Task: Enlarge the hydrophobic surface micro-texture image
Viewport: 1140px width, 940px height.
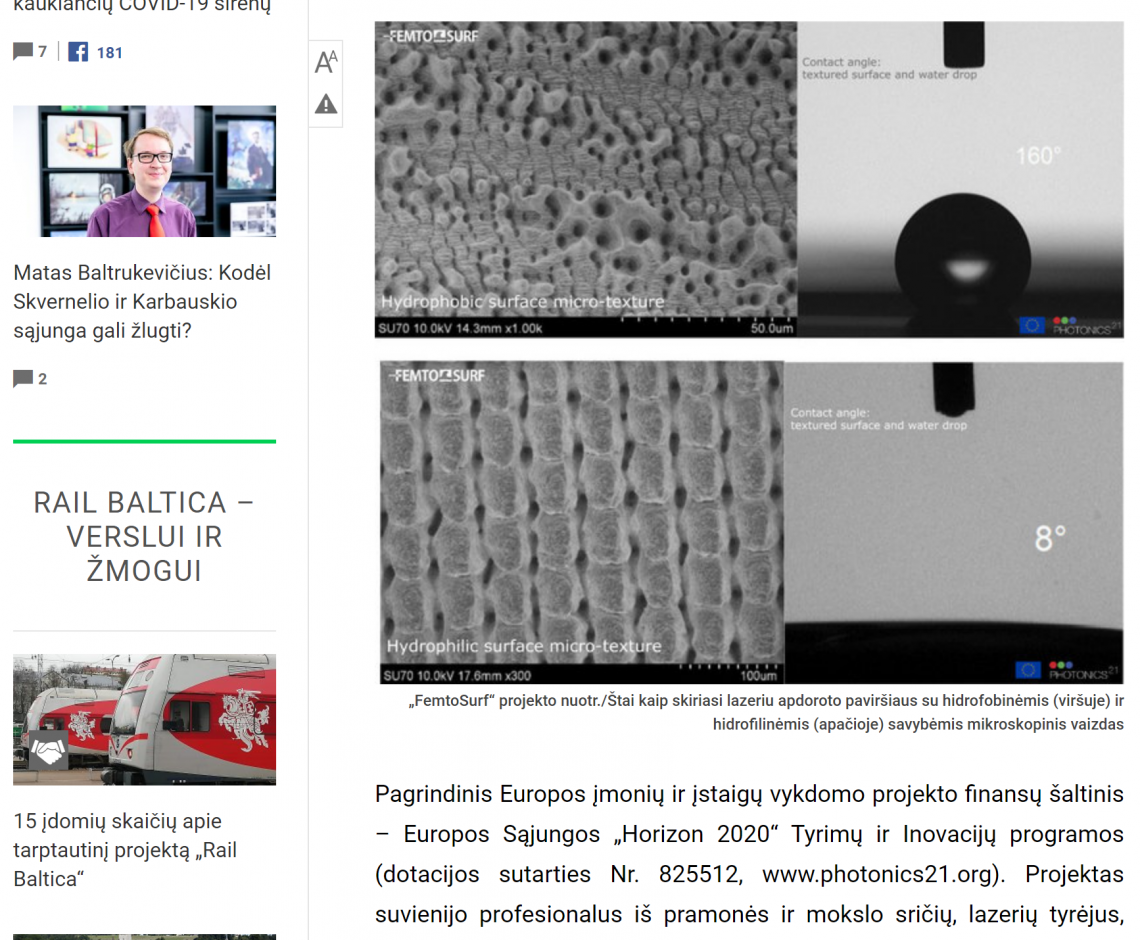Action: click(x=586, y=179)
